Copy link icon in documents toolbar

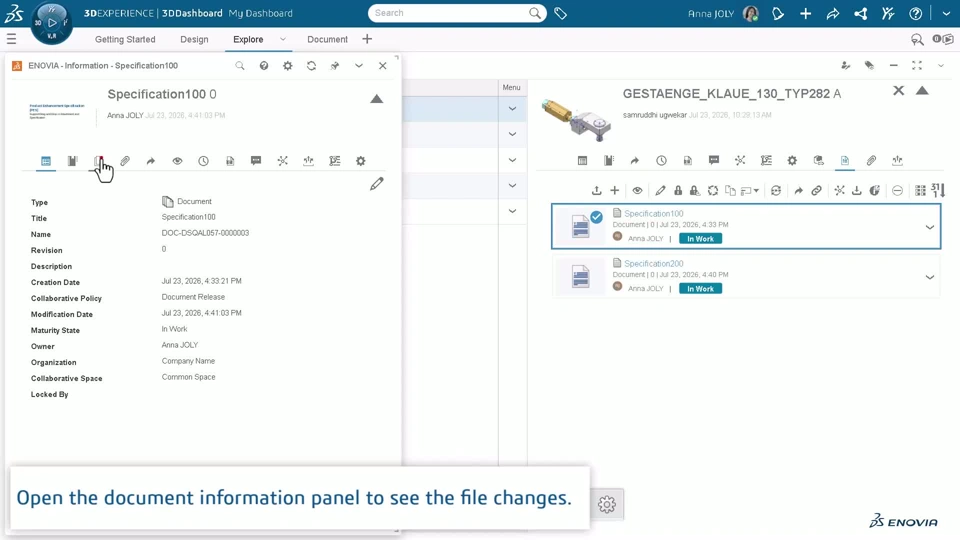(x=817, y=190)
